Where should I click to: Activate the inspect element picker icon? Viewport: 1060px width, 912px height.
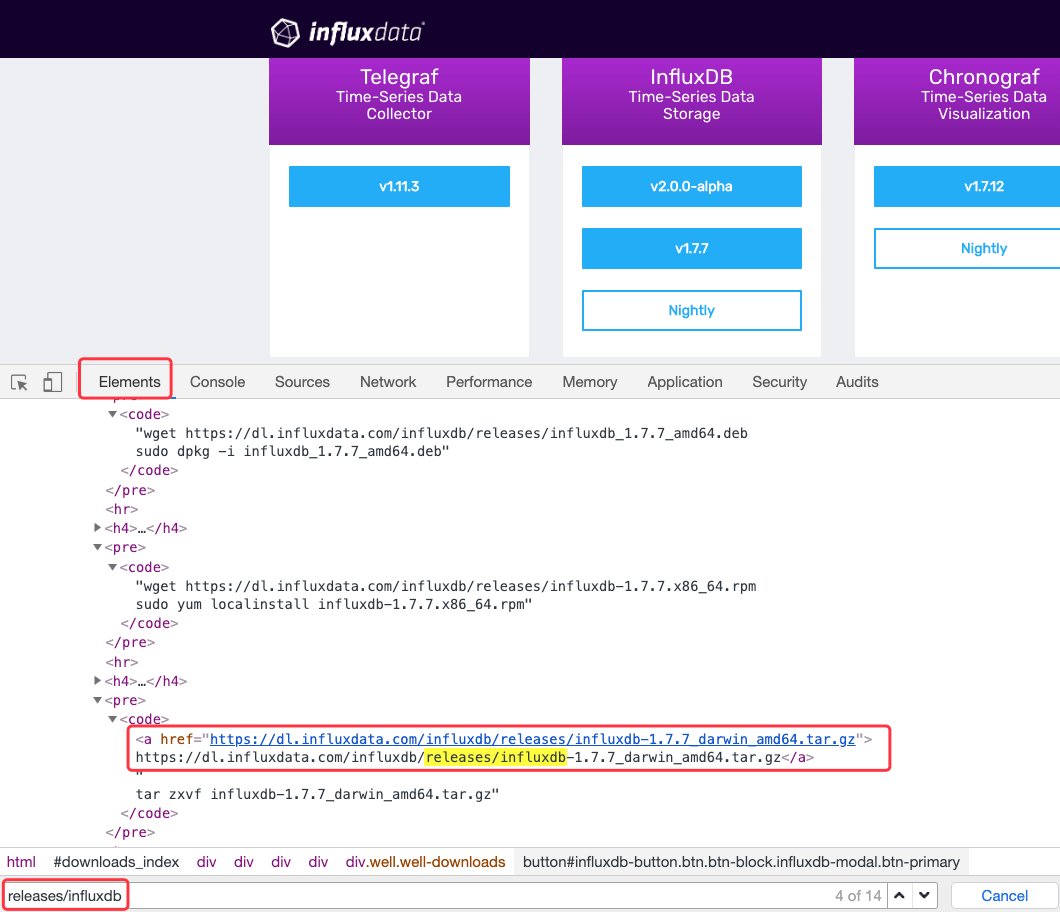[x=20, y=382]
